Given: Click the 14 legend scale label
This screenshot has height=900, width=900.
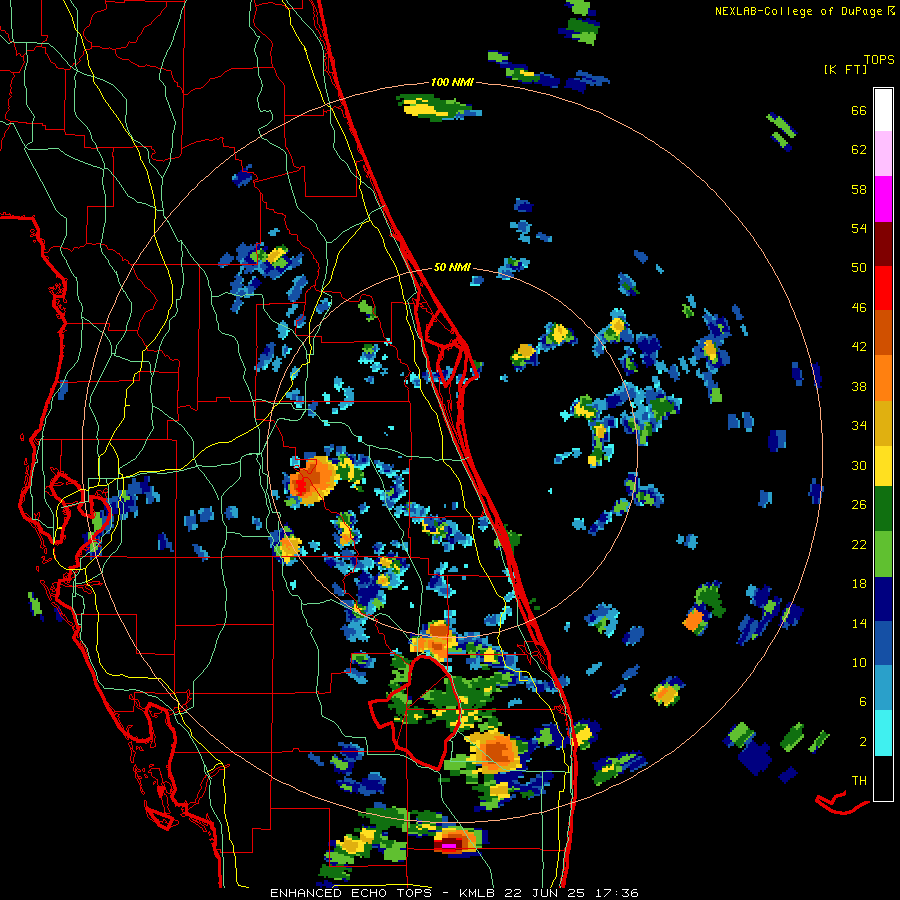Looking at the screenshot, I should pos(859,623).
